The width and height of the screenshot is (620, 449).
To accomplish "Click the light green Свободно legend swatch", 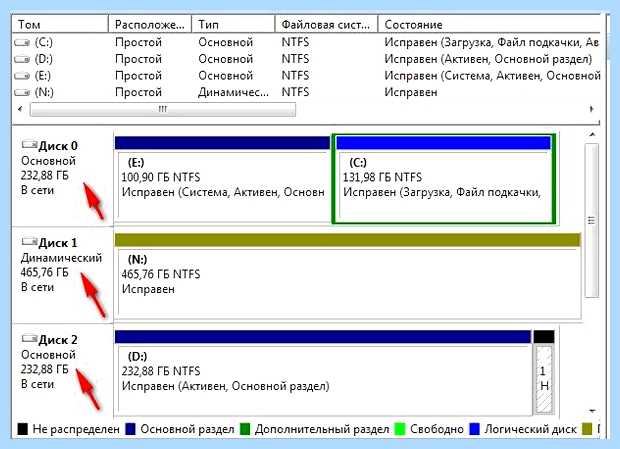I will coord(400,429).
